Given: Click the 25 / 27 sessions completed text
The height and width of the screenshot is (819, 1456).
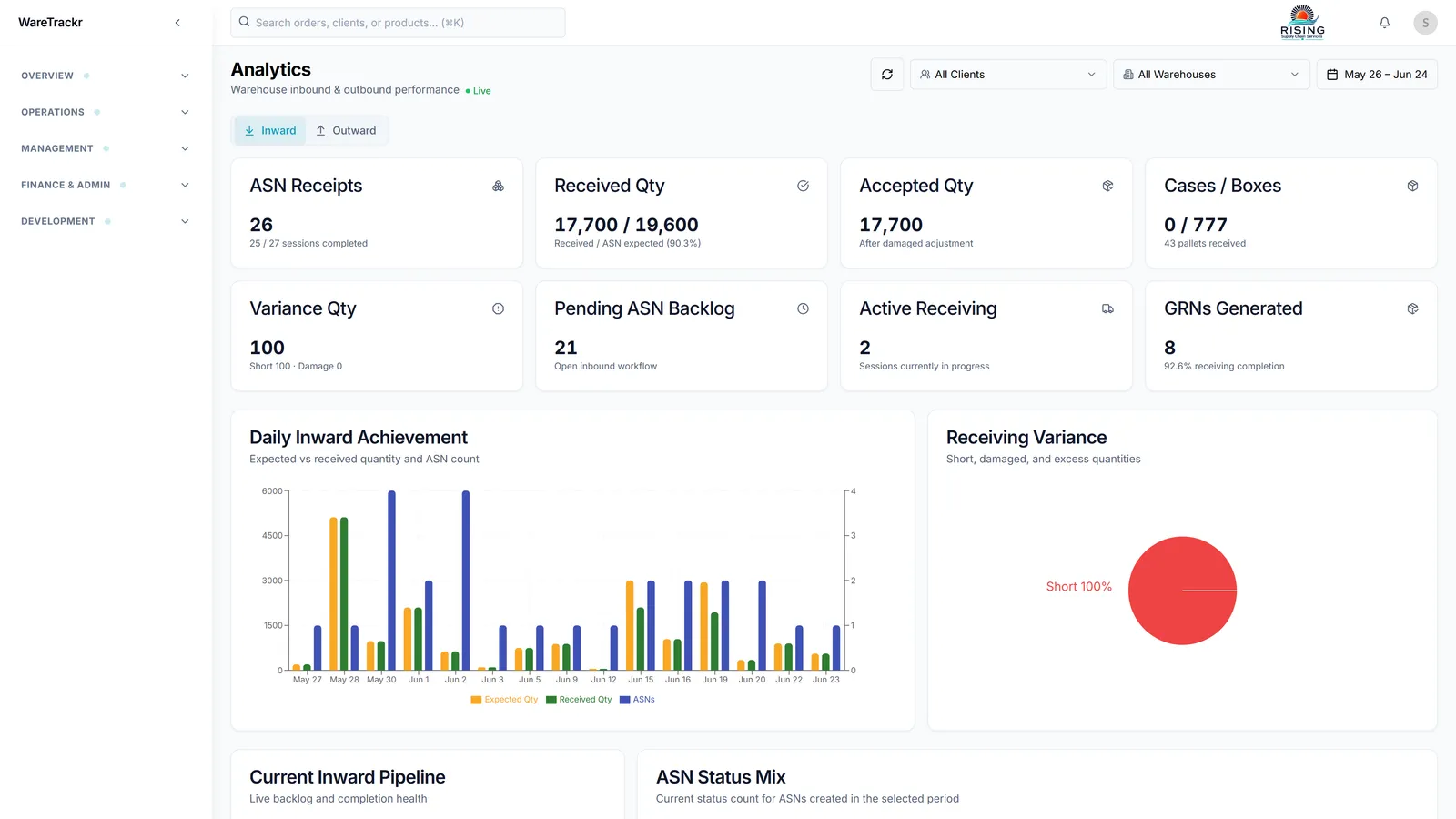Looking at the screenshot, I should pyautogui.click(x=308, y=244).
